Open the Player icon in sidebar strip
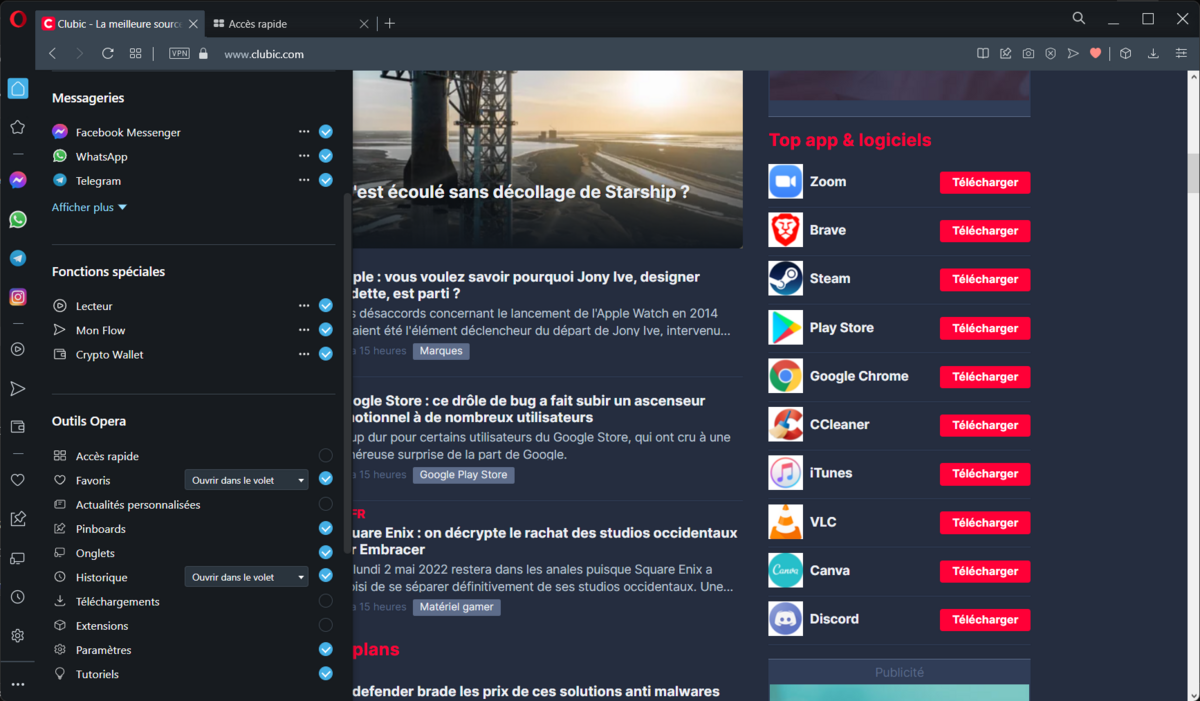The width and height of the screenshot is (1200, 701). [17, 349]
